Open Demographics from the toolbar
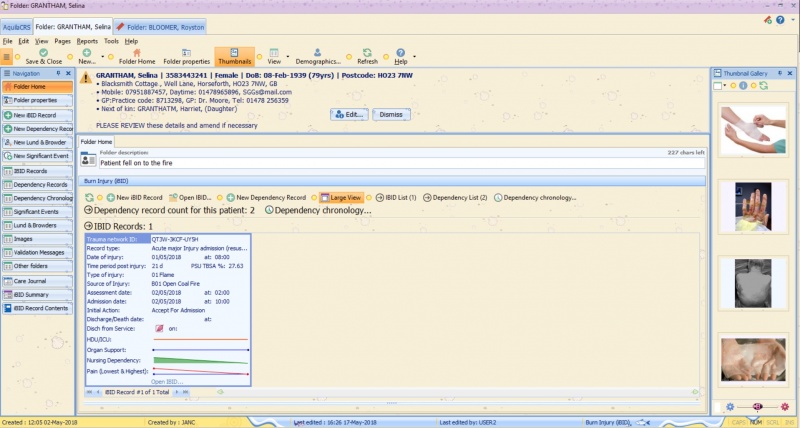 (x=318, y=57)
